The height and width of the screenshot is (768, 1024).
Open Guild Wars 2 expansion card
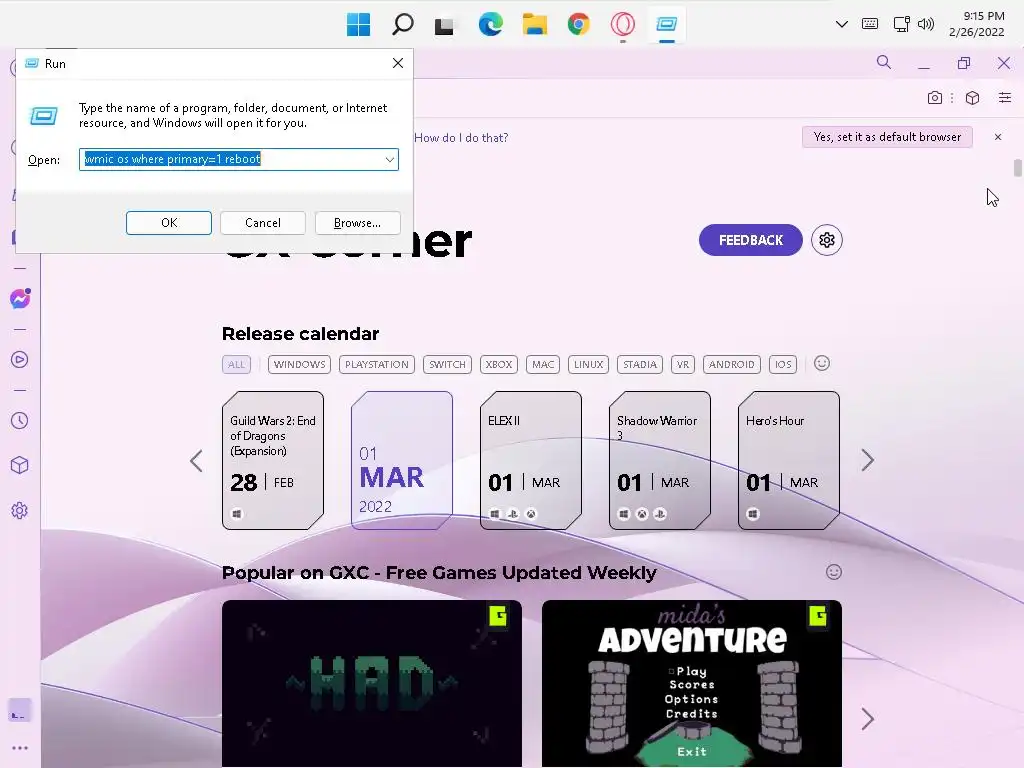pos(273,460)
